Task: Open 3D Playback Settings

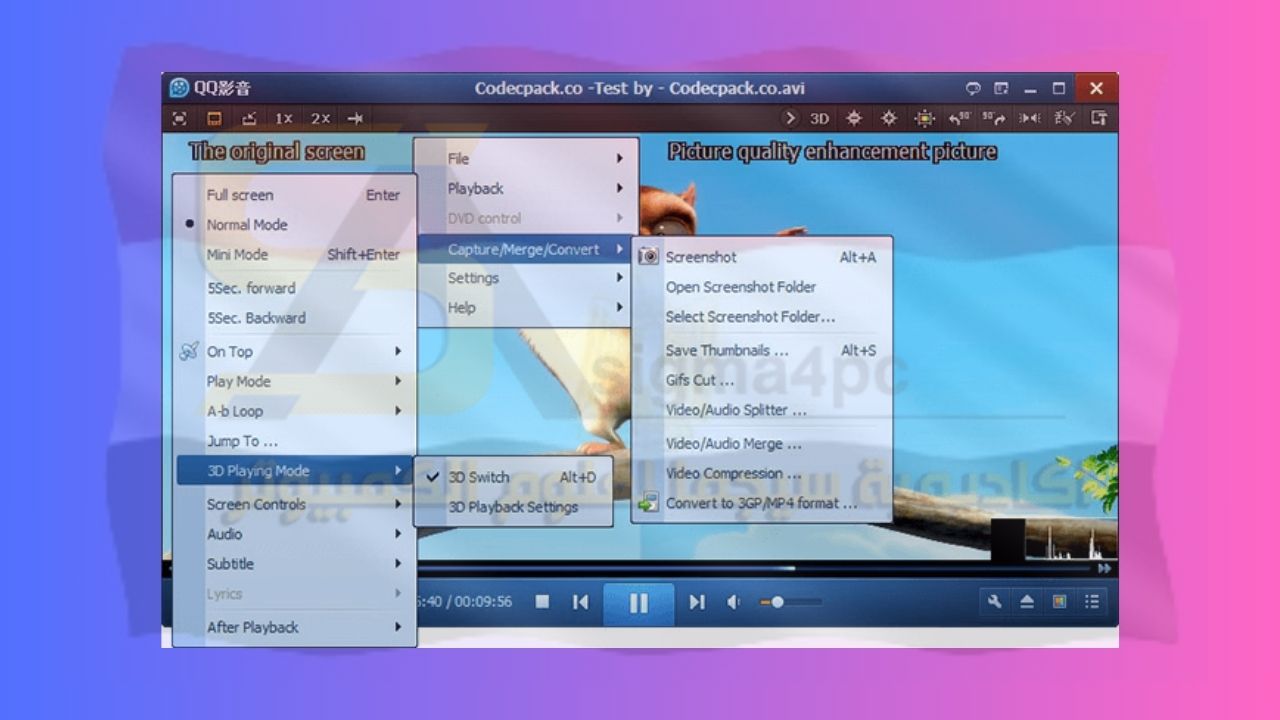Action: tap(513, 507)
